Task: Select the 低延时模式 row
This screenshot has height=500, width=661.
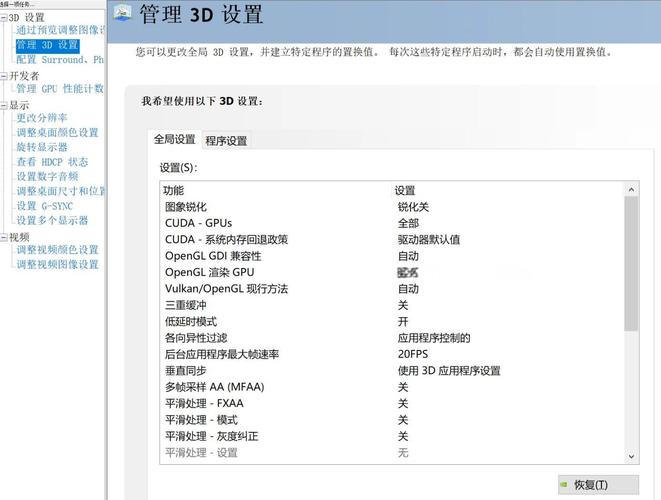Action: click(392, 322)
